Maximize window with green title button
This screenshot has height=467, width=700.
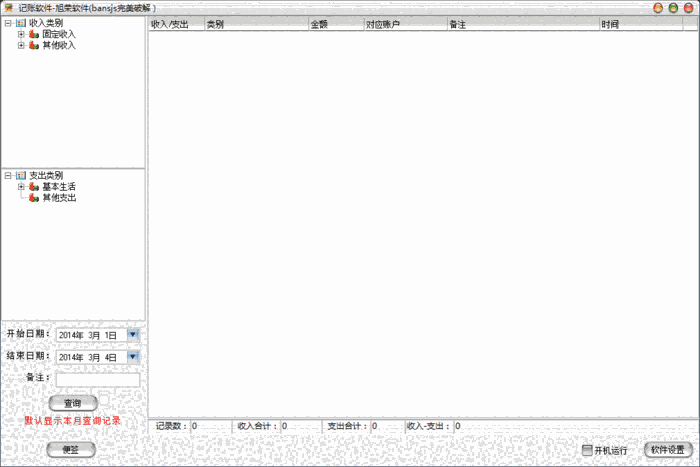click(x=673, y=8)
